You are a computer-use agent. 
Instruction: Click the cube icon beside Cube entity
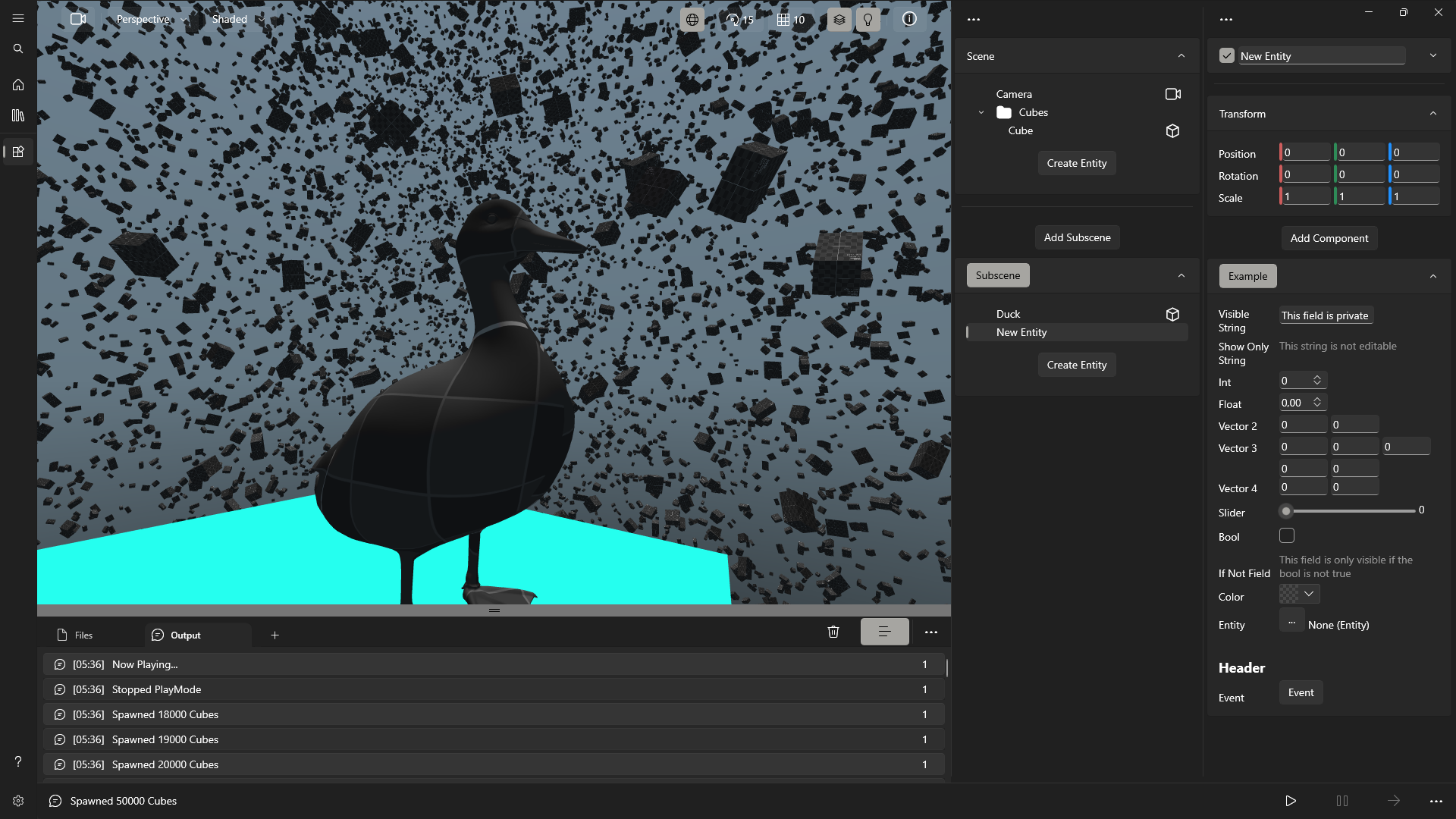click(1172, 131)
